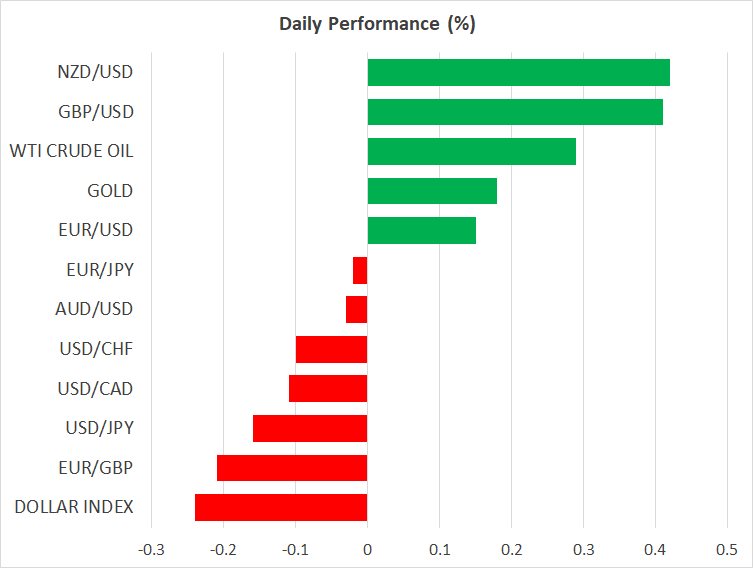
Task: Select the WTI CRUDE OIL axis label
Action: tap(71, 151)
